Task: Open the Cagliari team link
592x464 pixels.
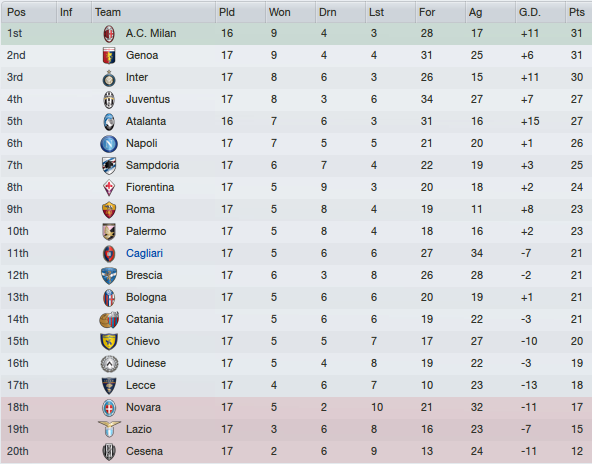Action: click(x=144, y=253)
